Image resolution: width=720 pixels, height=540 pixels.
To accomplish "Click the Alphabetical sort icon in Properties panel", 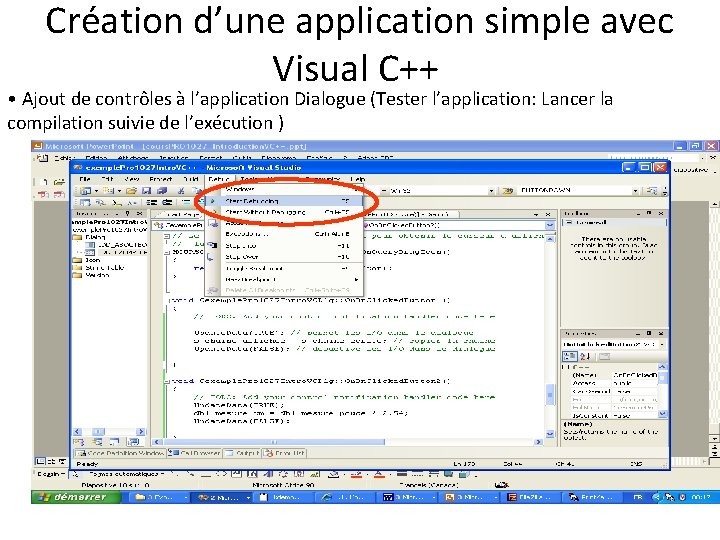I will click(x=585, y=356).
